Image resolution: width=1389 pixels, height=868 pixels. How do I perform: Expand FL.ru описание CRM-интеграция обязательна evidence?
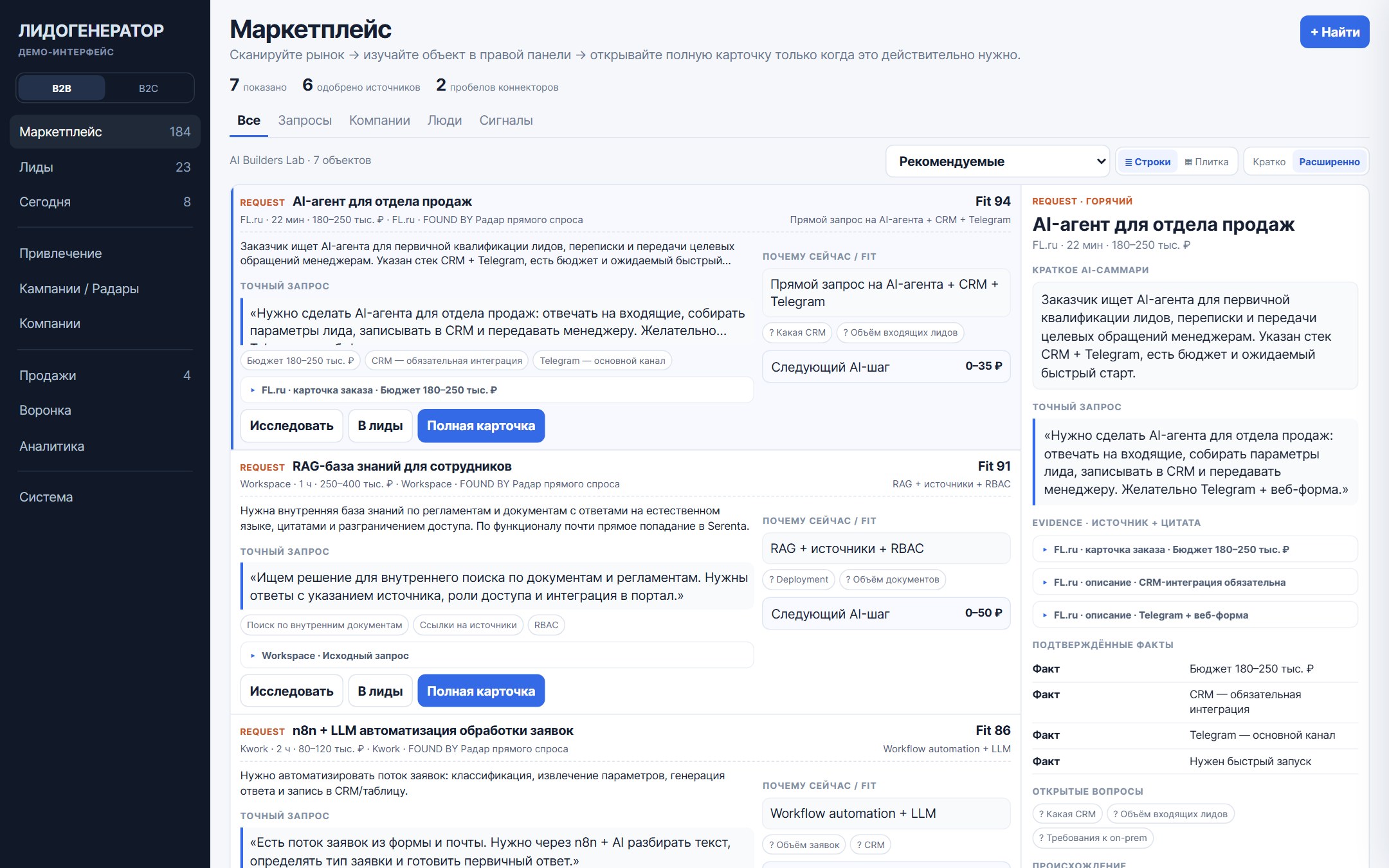[1195, 583]
